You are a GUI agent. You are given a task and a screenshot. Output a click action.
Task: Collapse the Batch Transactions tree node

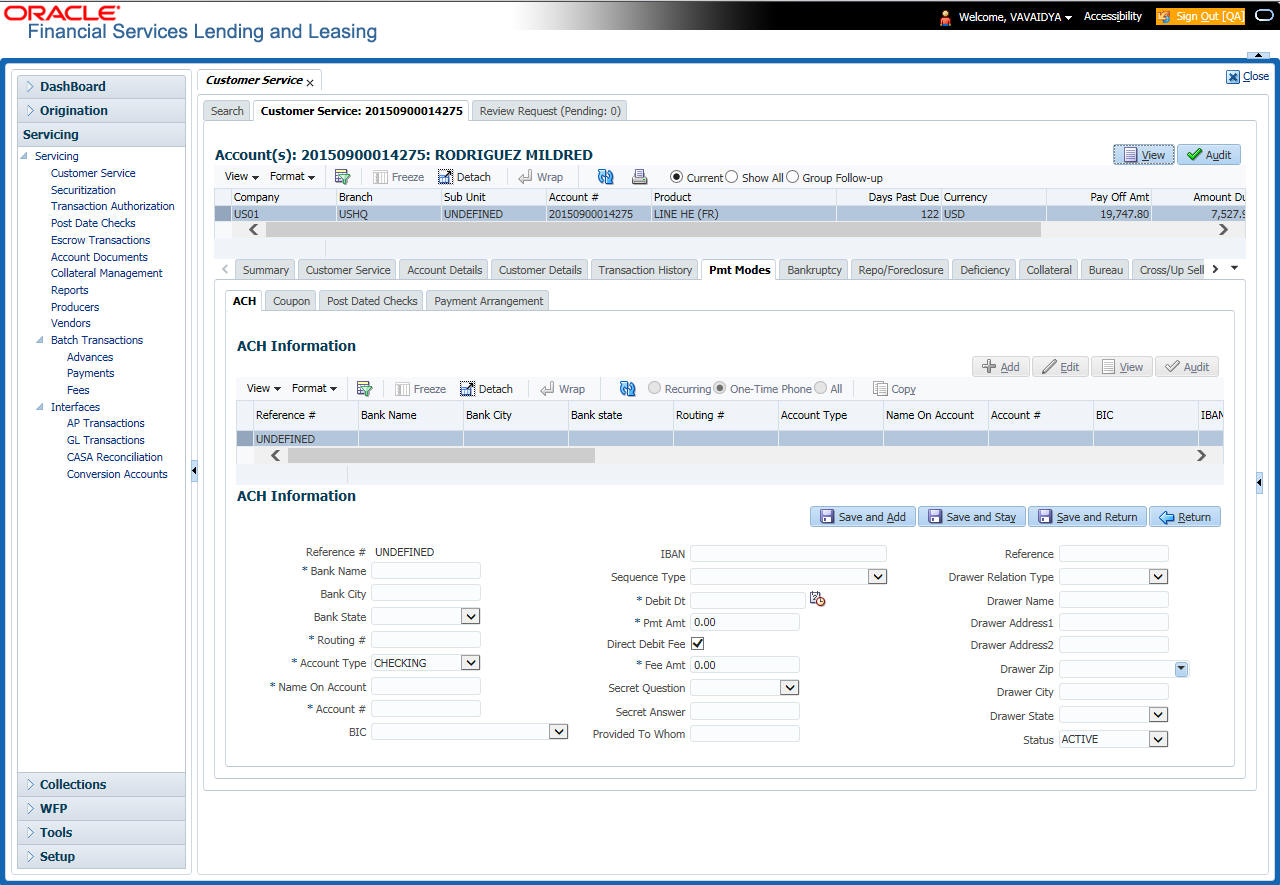click(x=41, y=340)
